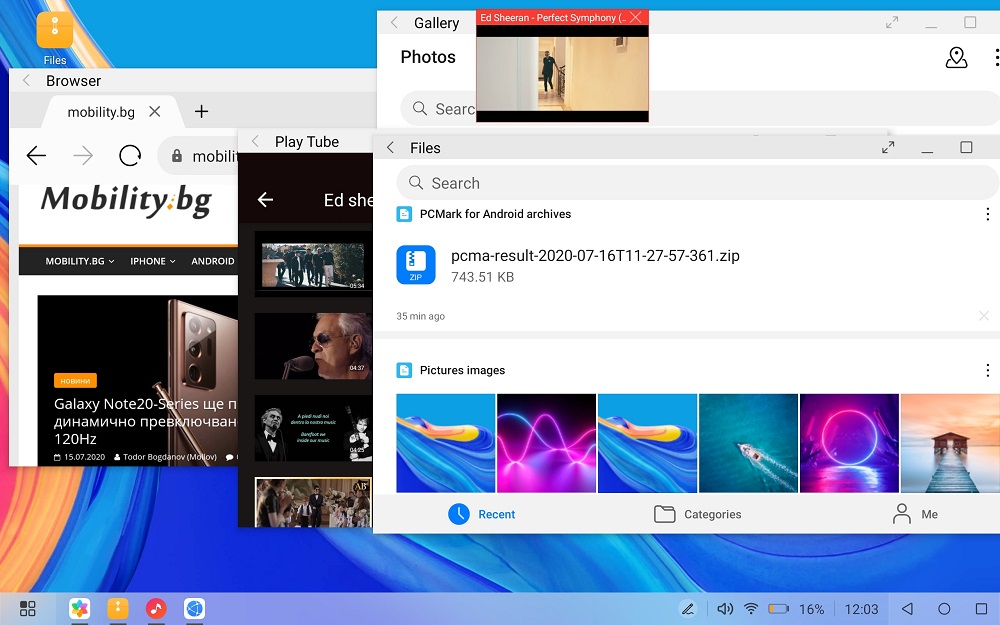Open the Browser app from taskbar
This screenshot has width=1000, height=625.
[x=195, y=608]
